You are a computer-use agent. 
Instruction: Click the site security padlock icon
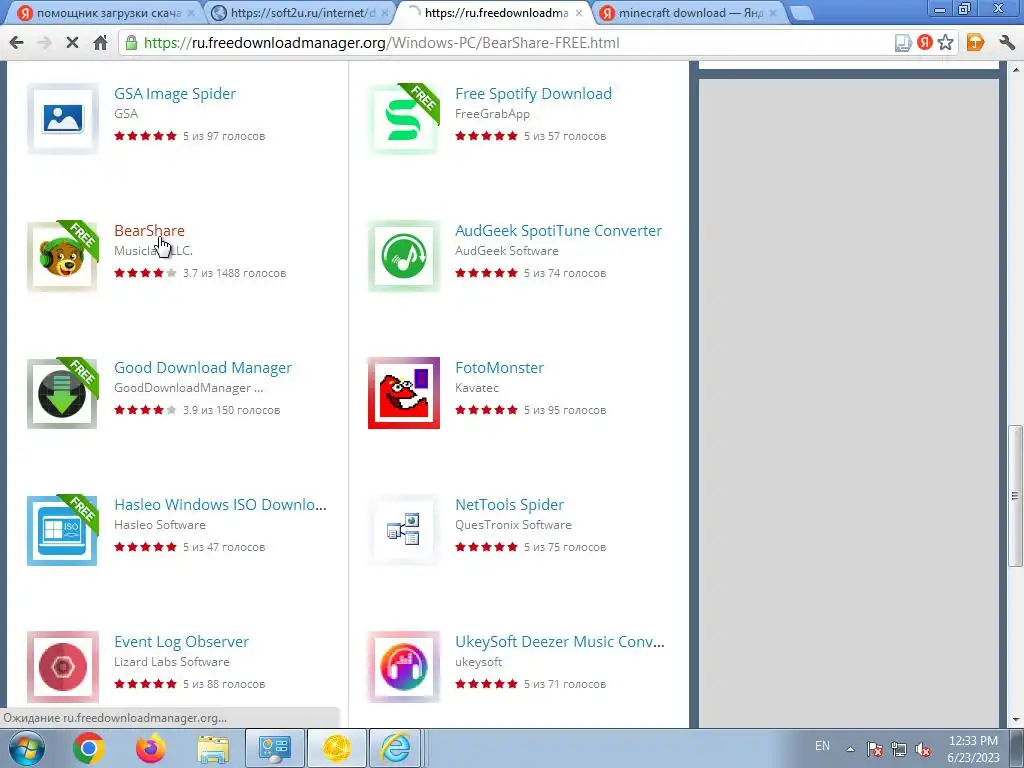click(x=131, y=43)
